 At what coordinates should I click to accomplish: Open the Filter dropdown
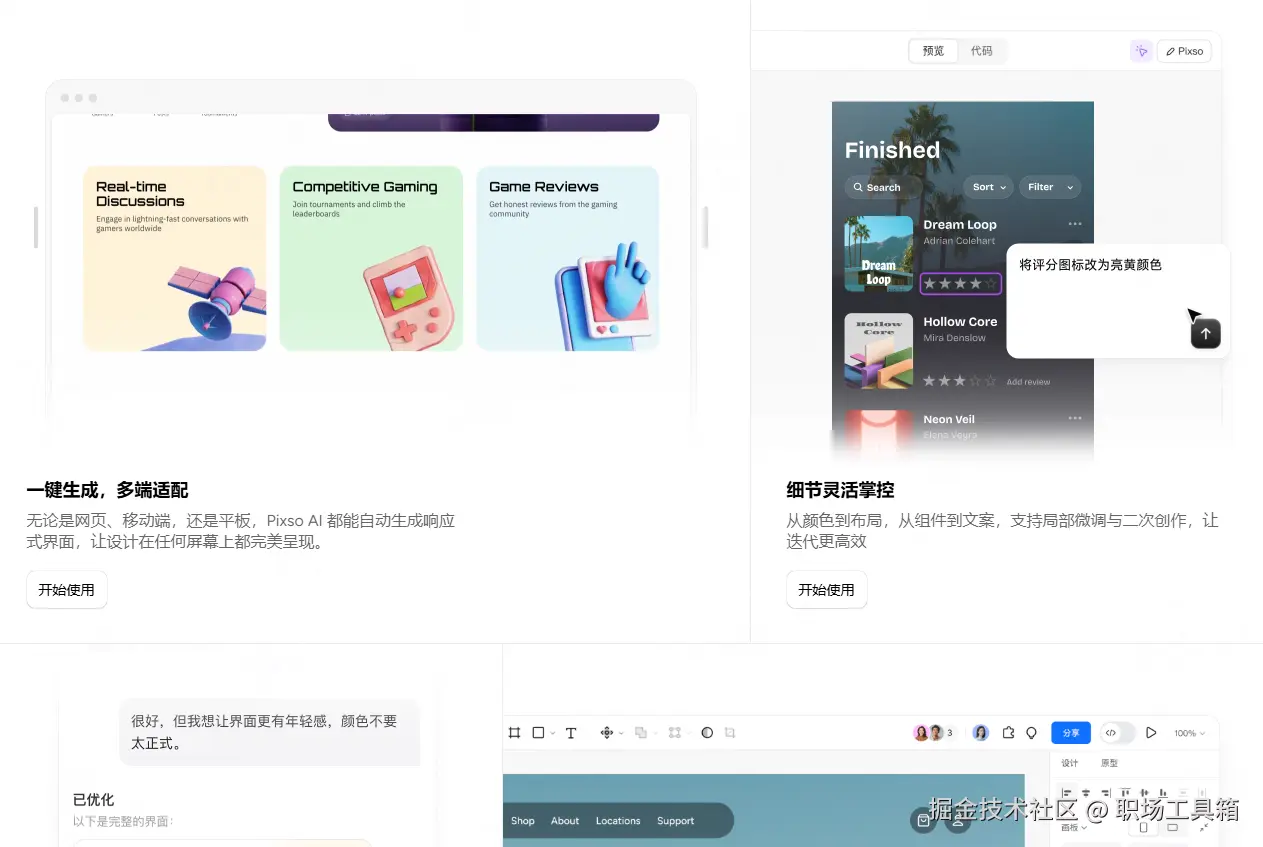tap(1051, 187)
